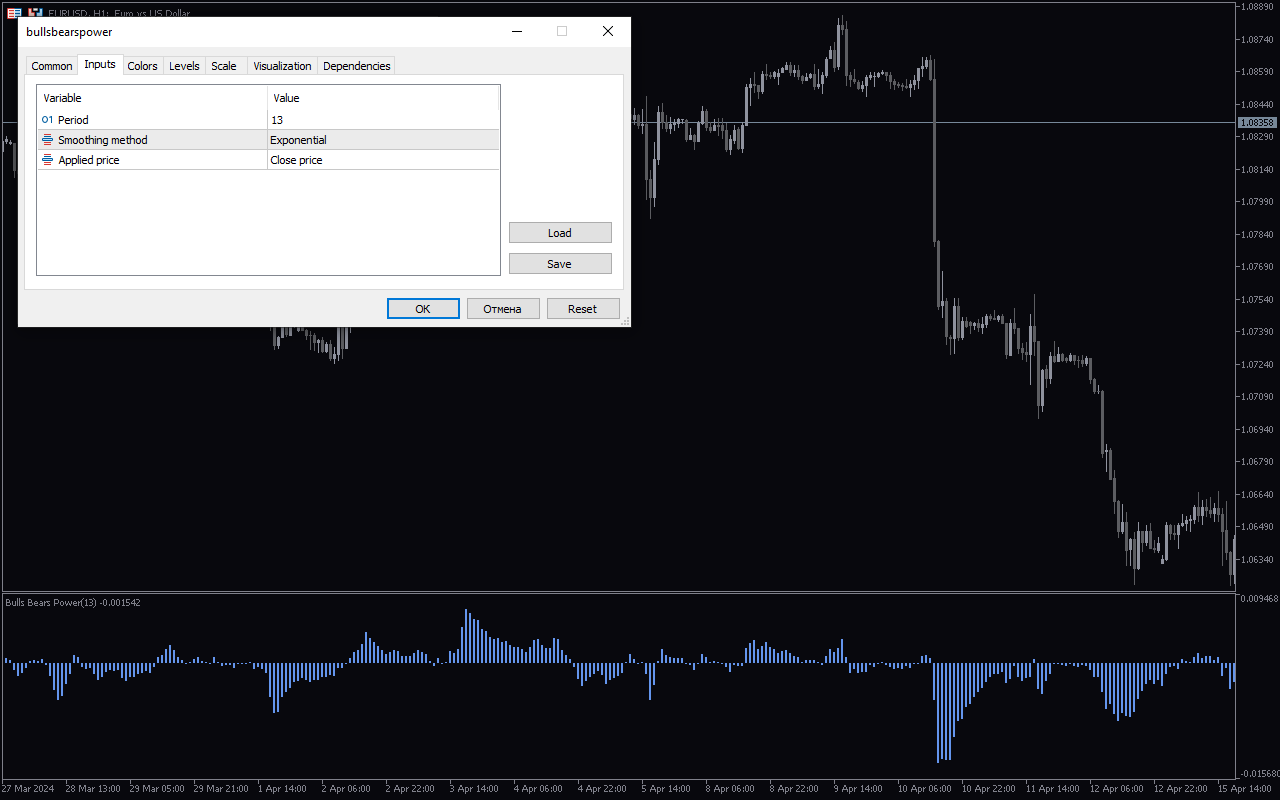Click the Smoothing method enum icon
The height and width of the screenshot is (800, 1280).
[47, 140]
